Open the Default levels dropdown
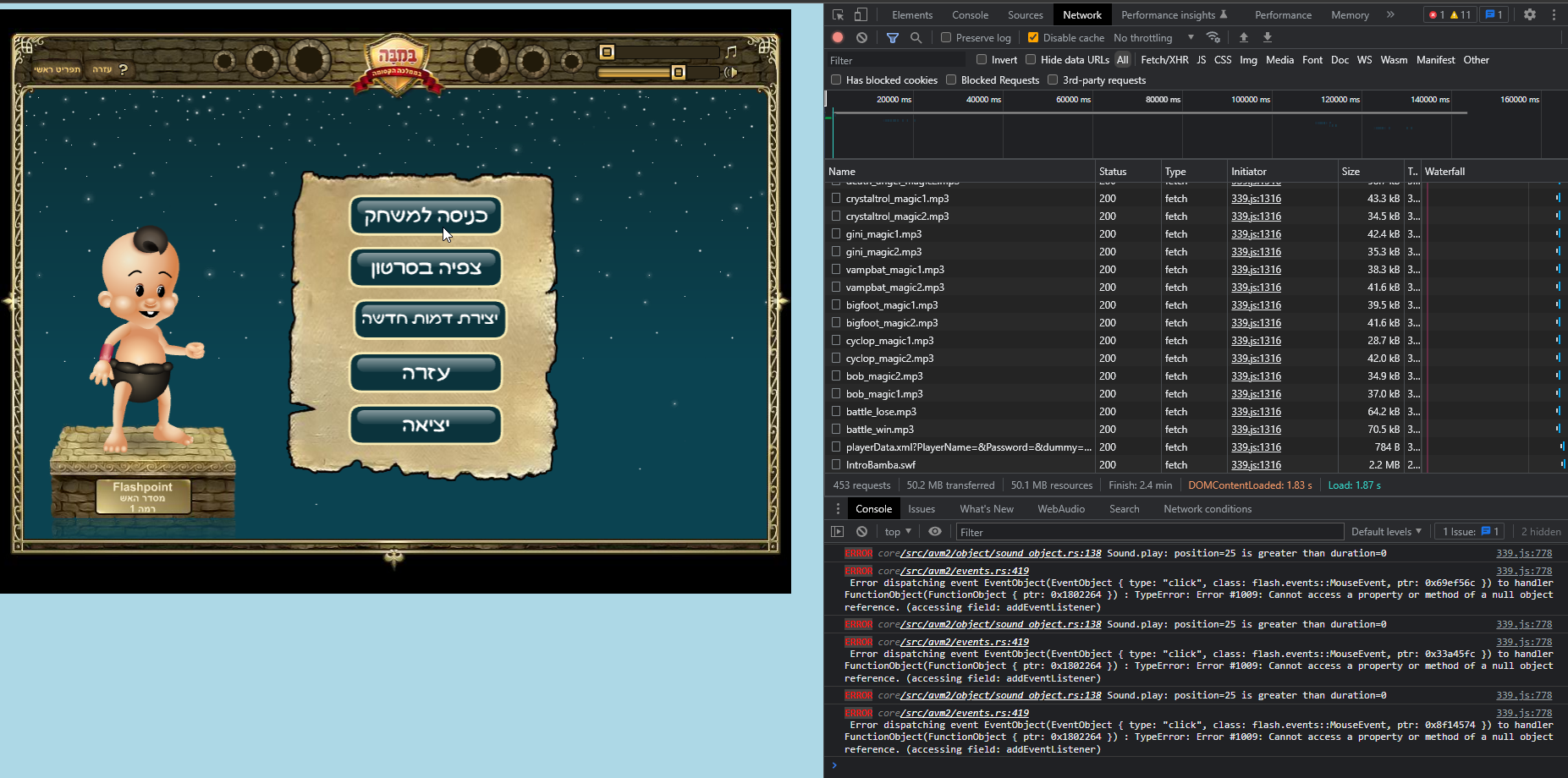 pos(1385,531)
